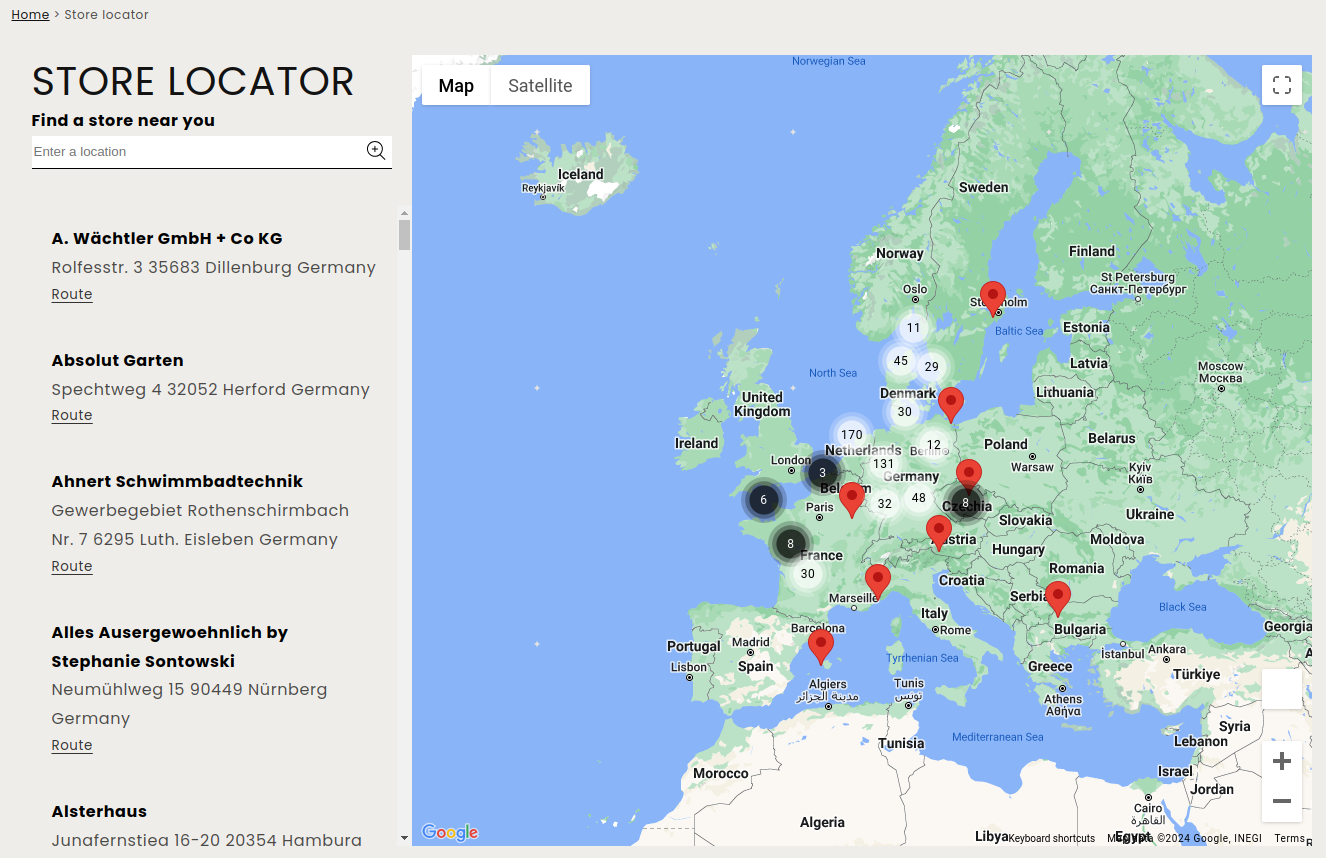Open the 29 store cluster marker

932,367
